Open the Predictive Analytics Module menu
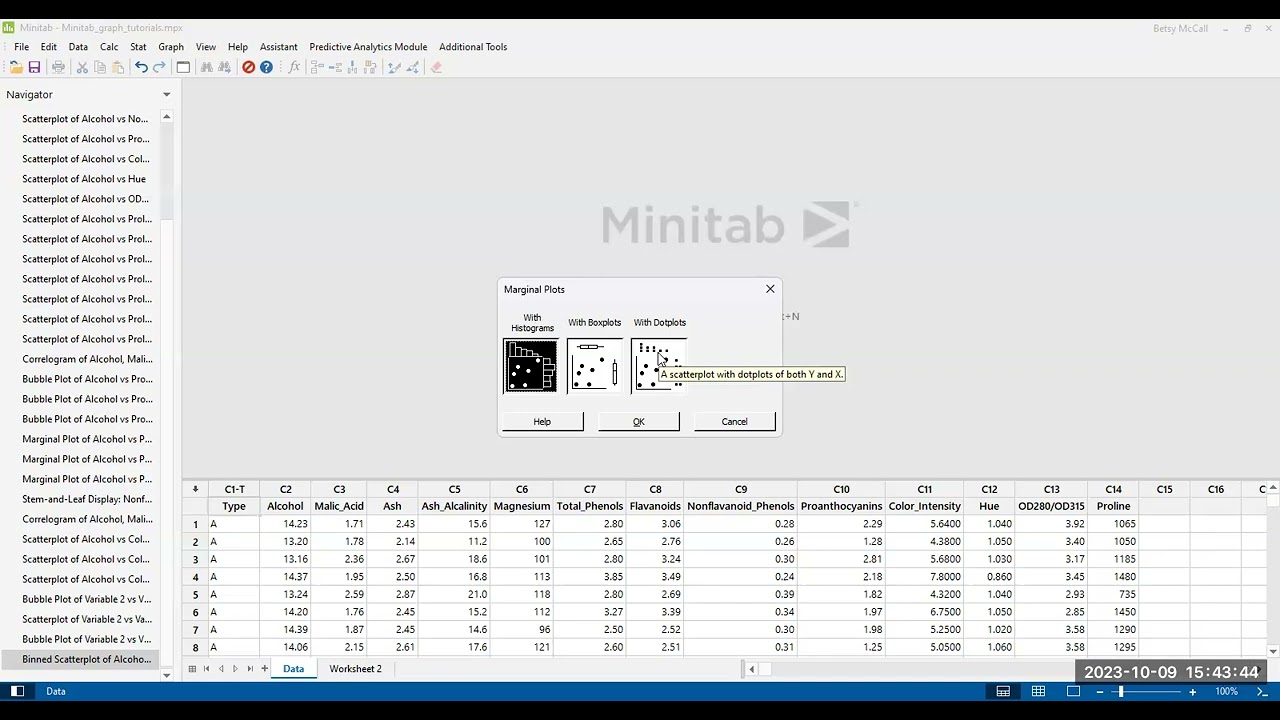 (368, 47)
